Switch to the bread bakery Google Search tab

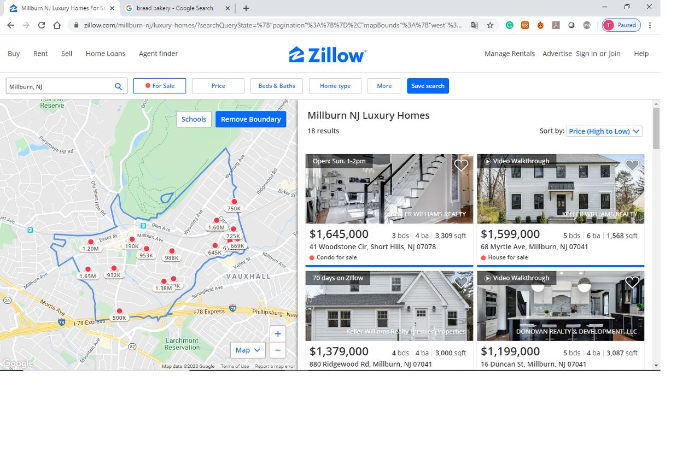(174, 8)
